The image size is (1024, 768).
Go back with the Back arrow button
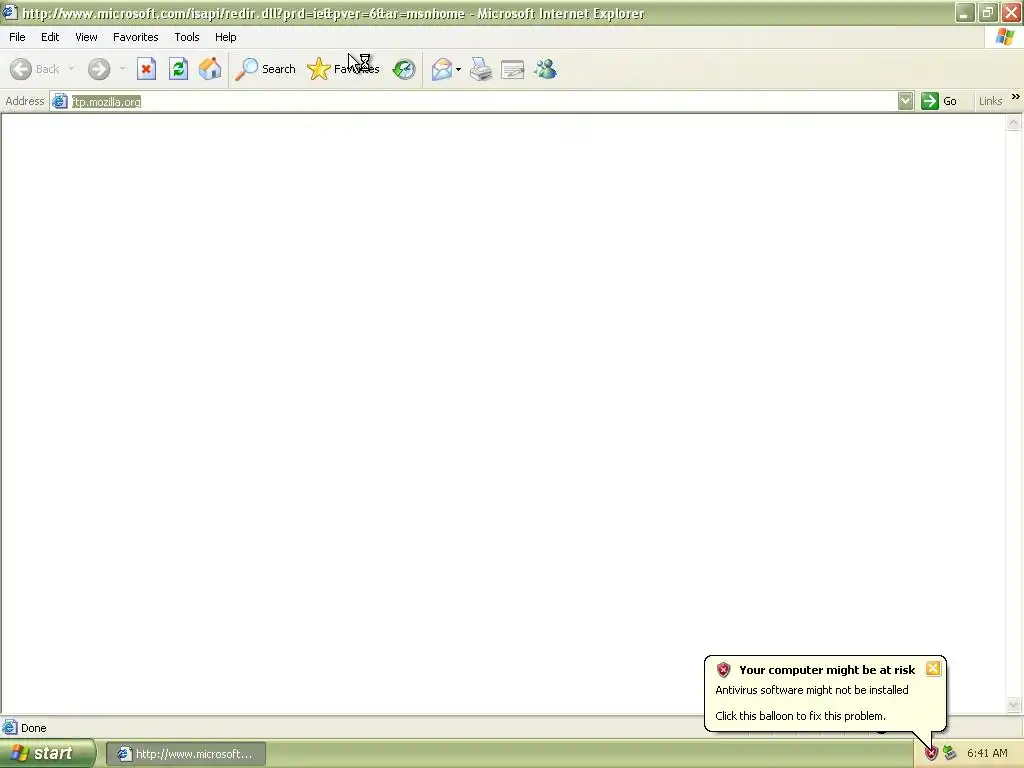click(x=34, y=69)
